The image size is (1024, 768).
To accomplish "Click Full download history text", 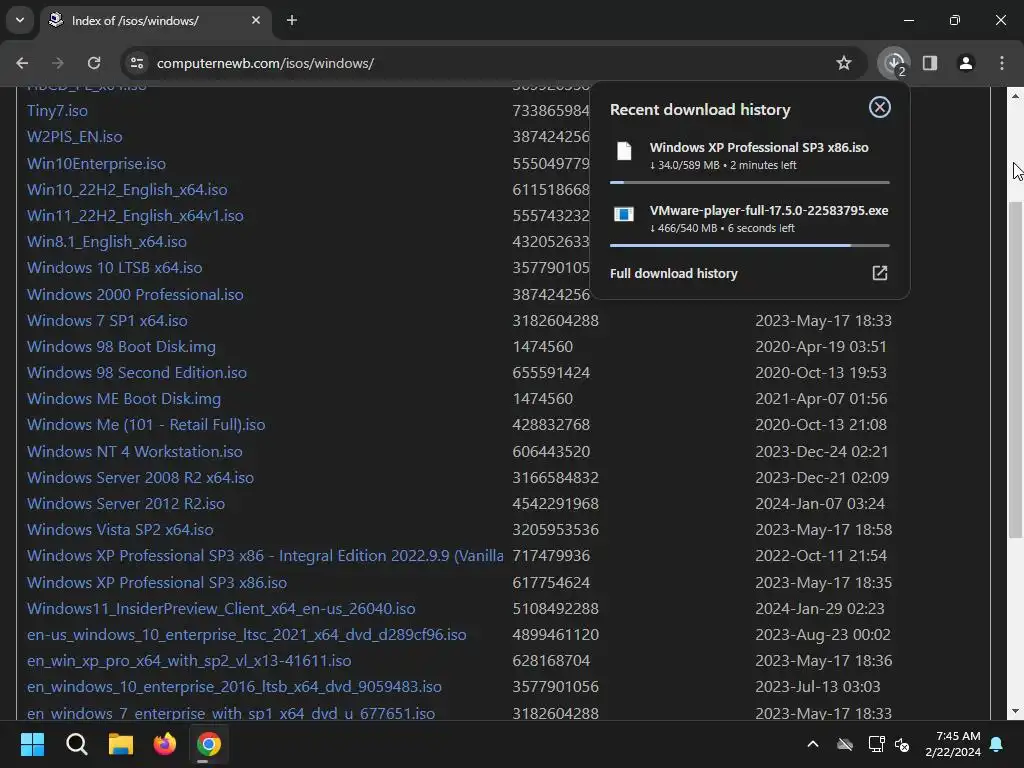I will 673,273.
